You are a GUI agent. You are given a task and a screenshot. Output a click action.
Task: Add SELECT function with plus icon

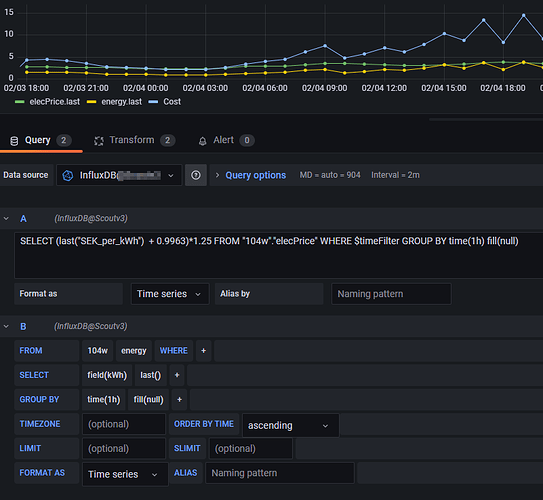(x=177, y=375)
